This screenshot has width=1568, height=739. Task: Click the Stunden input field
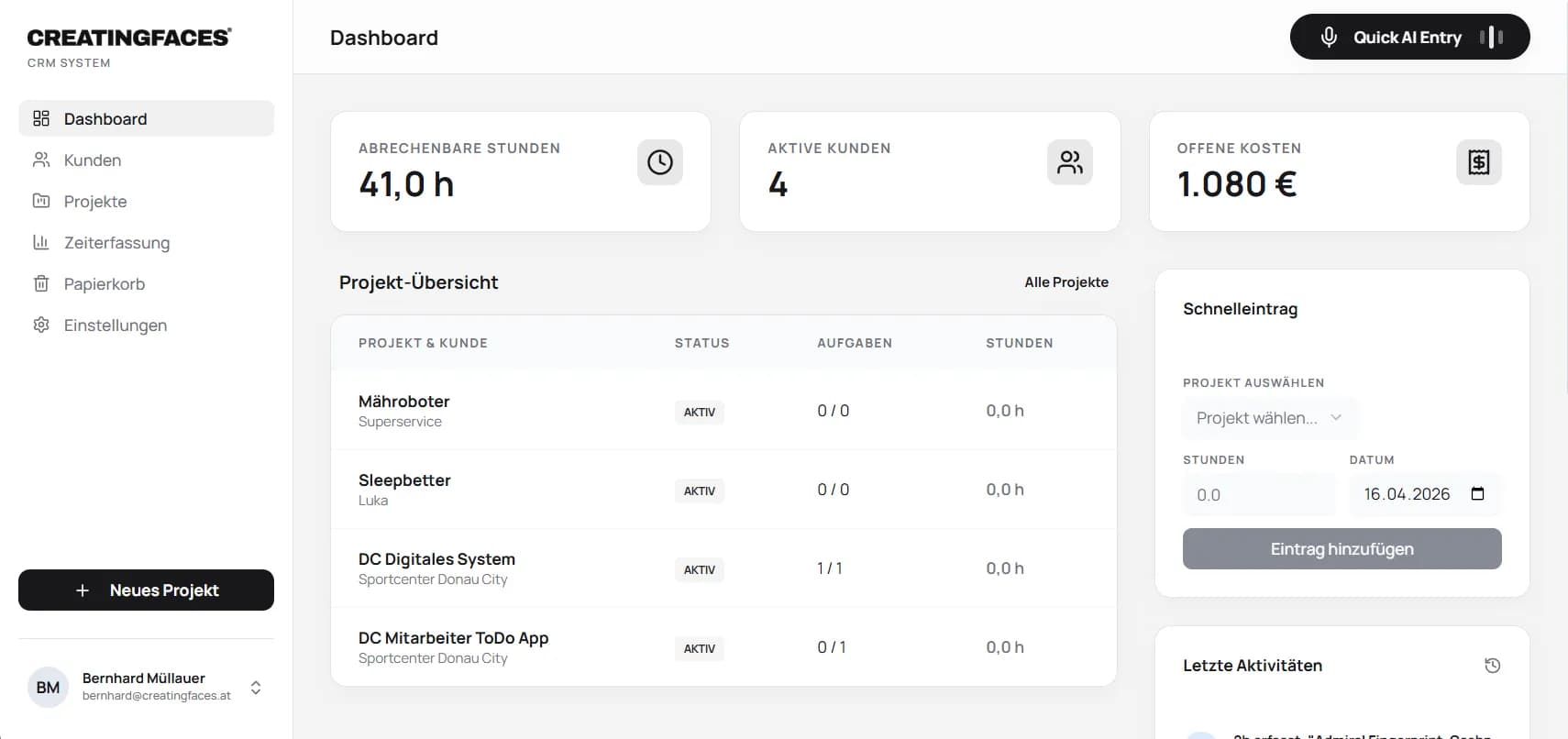pos(1259,494)
